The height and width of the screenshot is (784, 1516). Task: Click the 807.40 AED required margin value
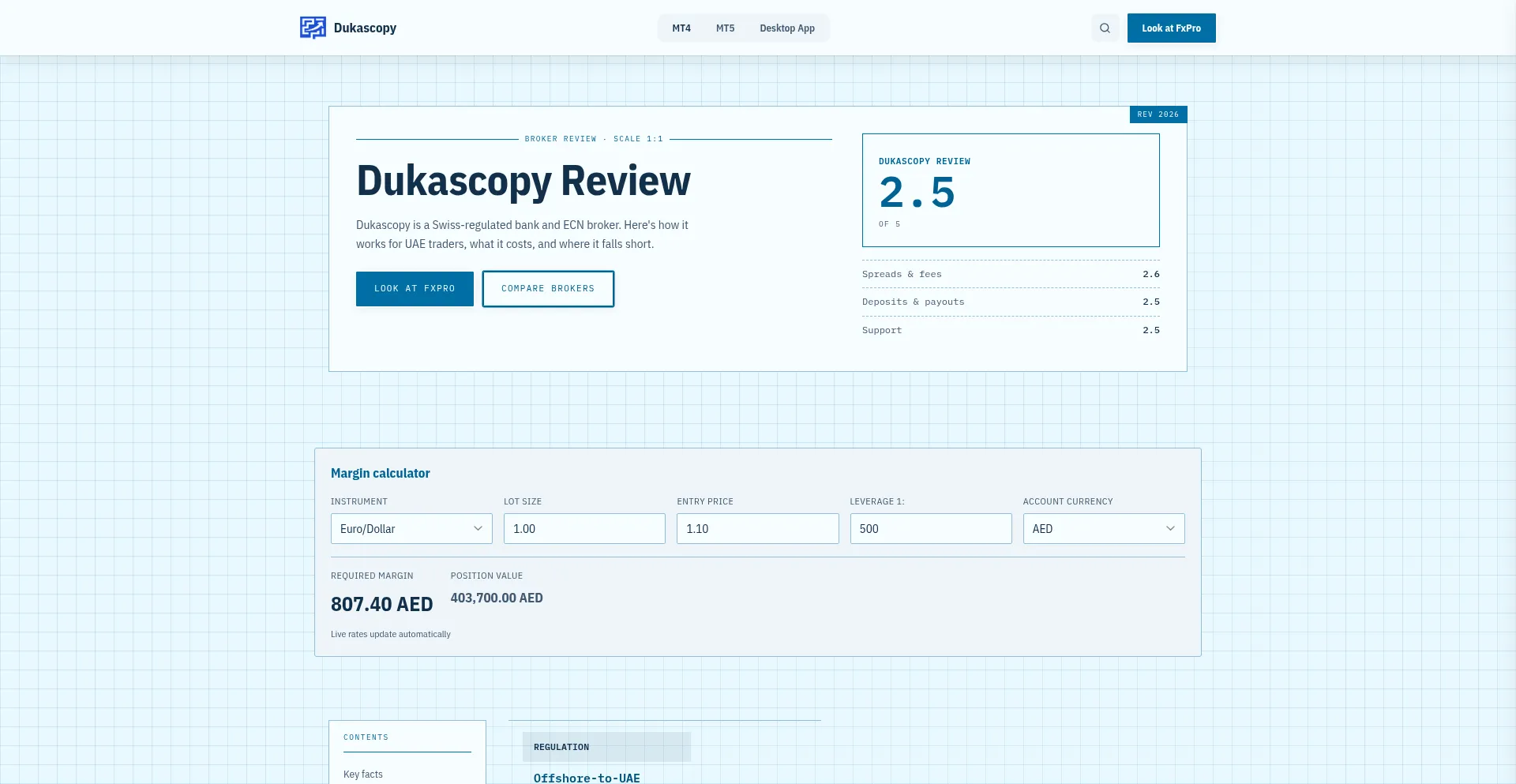[382, 604]
